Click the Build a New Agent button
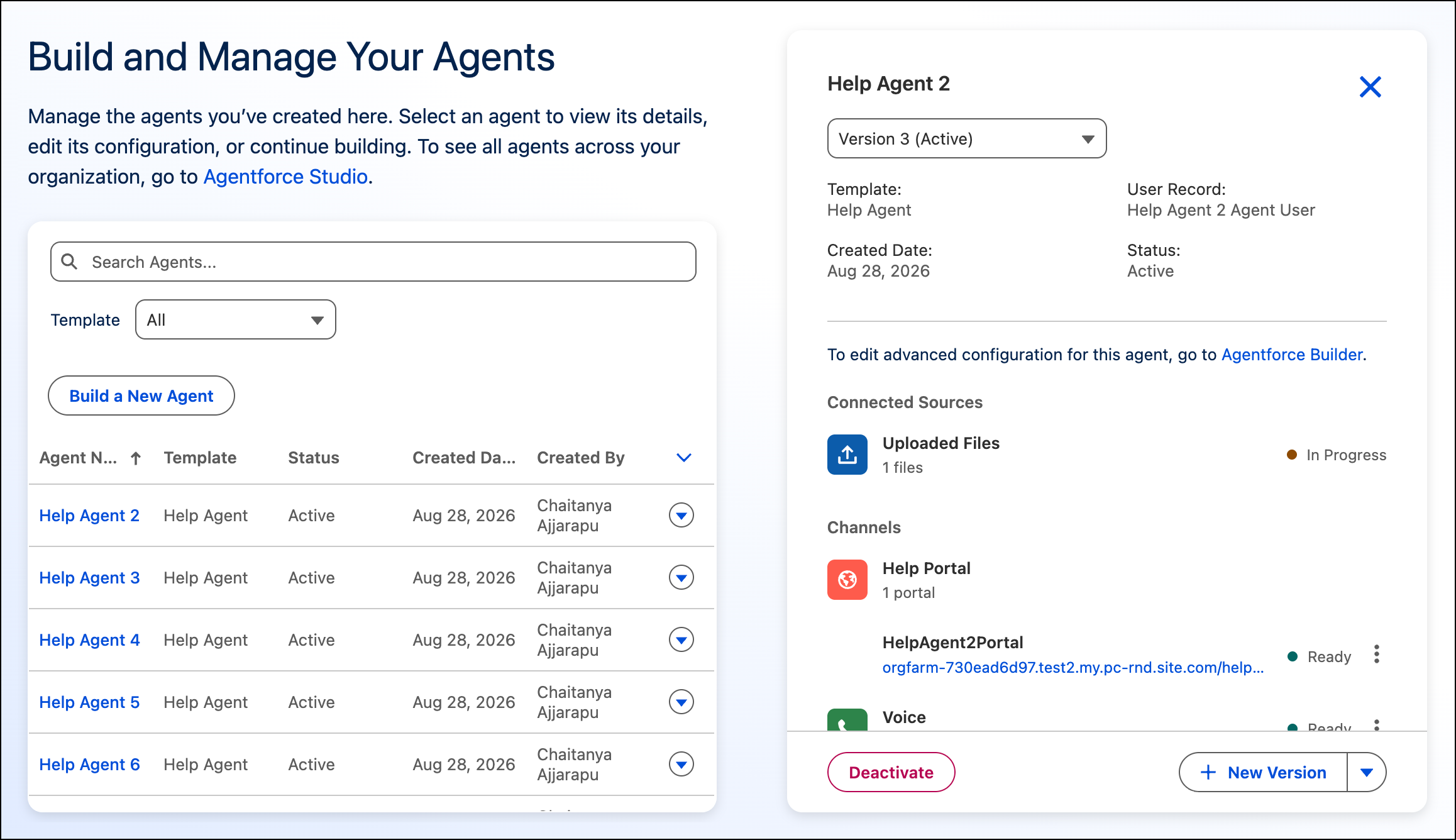 coord(141,395)
